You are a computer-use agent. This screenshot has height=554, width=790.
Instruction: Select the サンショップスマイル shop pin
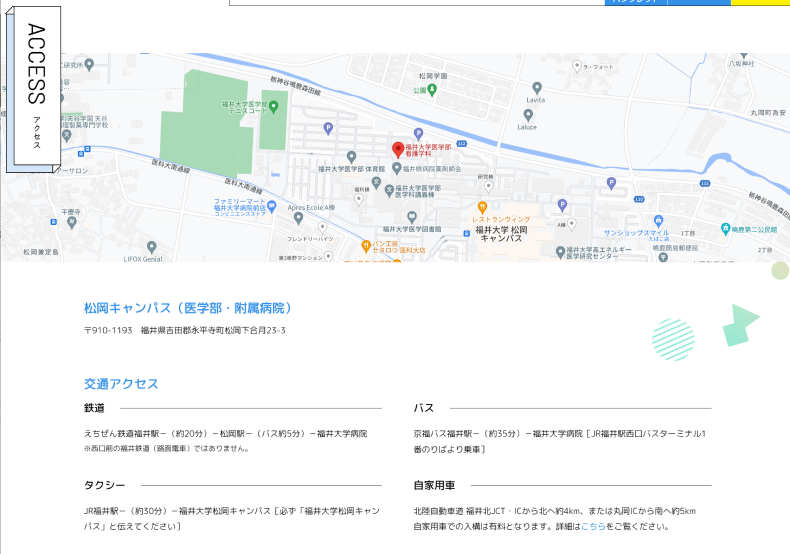659,221
